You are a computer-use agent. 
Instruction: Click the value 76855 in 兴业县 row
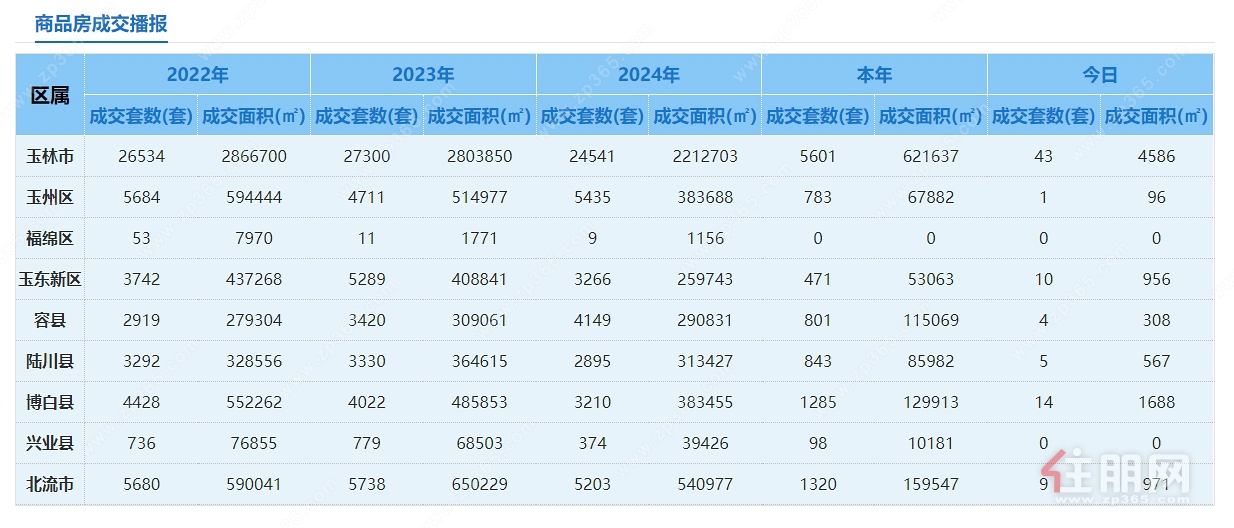point(254,443)
